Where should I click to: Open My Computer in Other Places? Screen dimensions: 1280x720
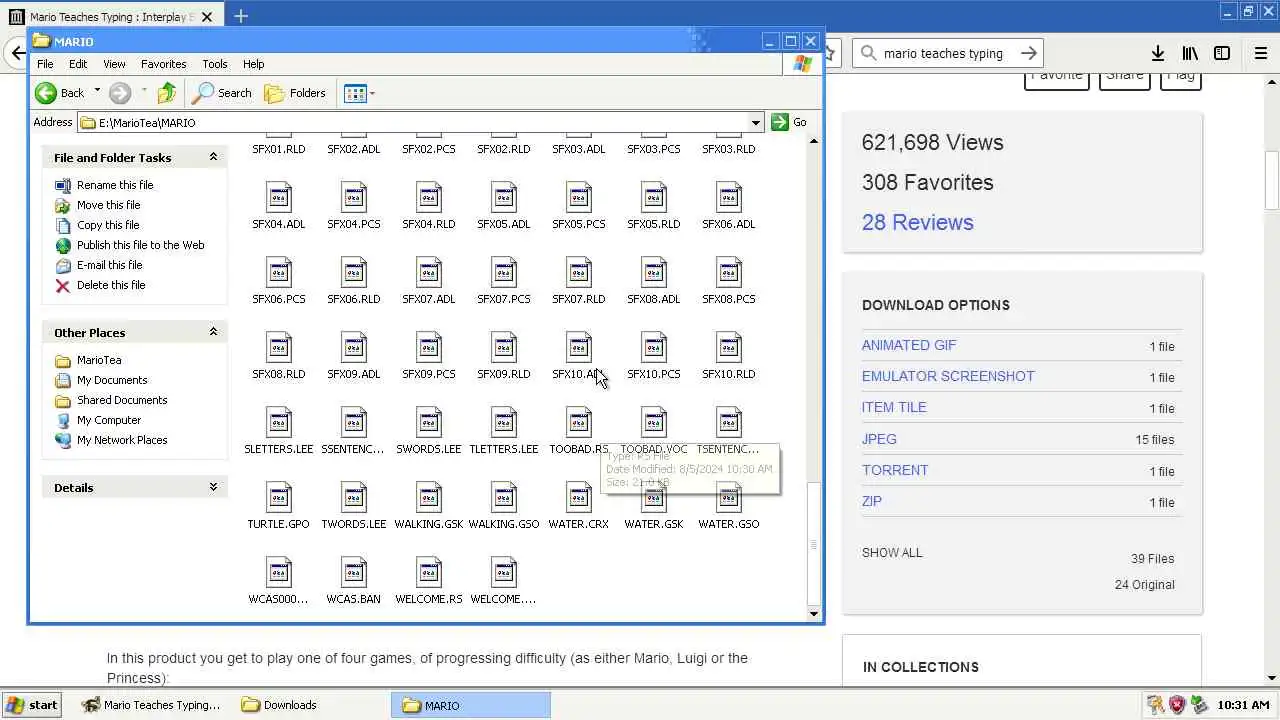pos(109,420)
